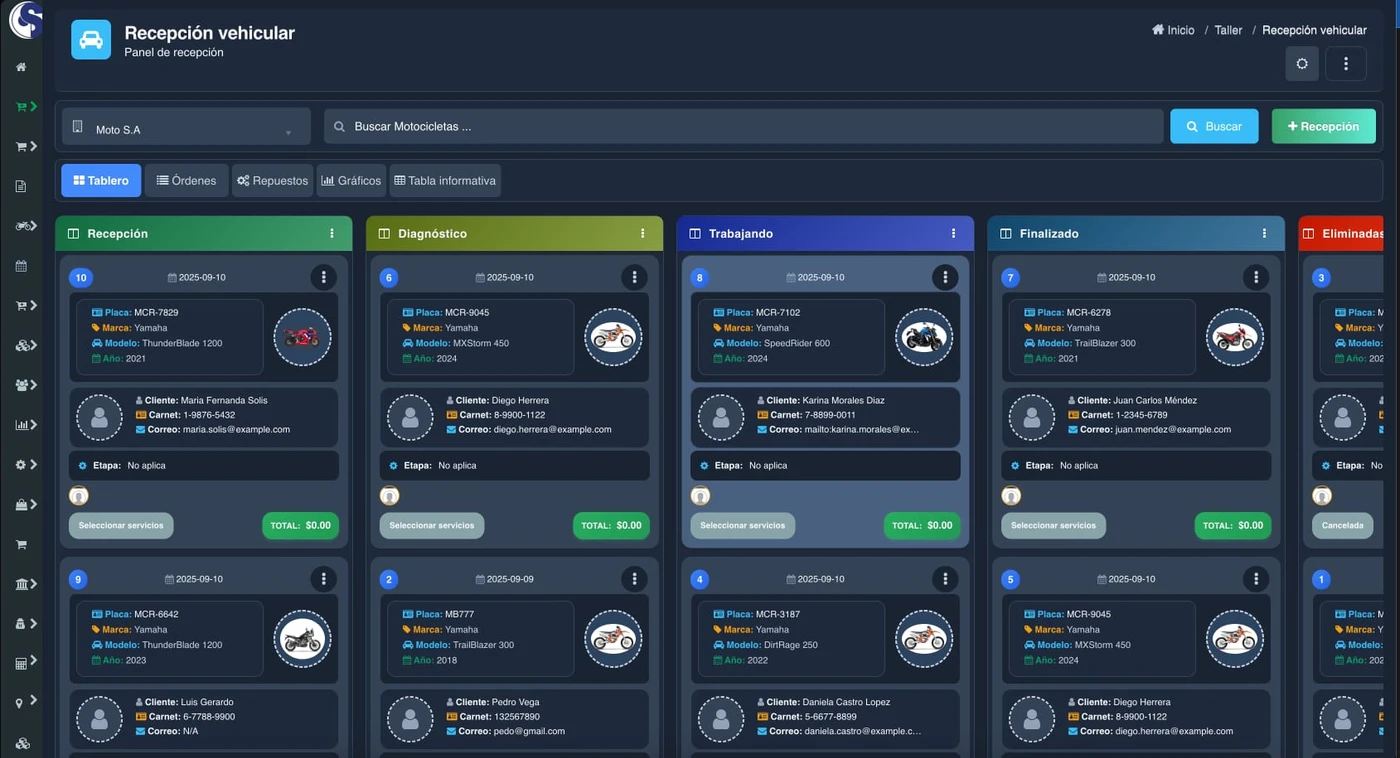This screenshot has width=1400, height=758.
Task: Open the Seleccionar servicios dropdown on MCR-9045 card
Action: click(431, 525)
